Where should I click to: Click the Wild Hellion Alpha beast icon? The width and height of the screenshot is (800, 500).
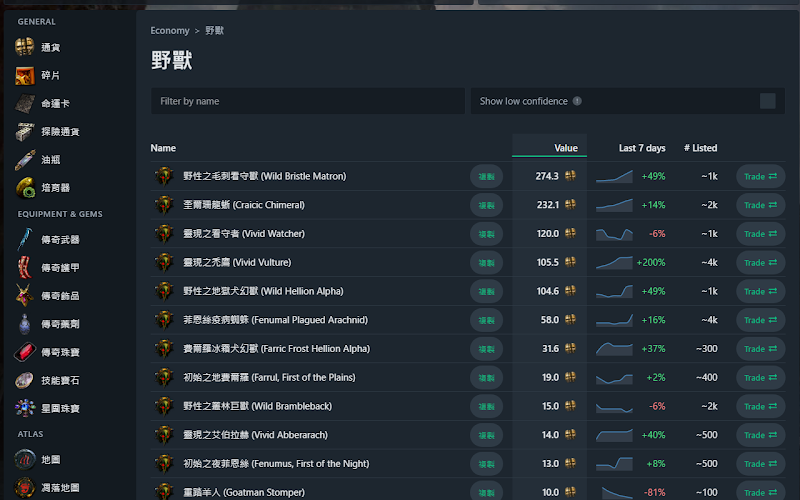pos(164,291)
